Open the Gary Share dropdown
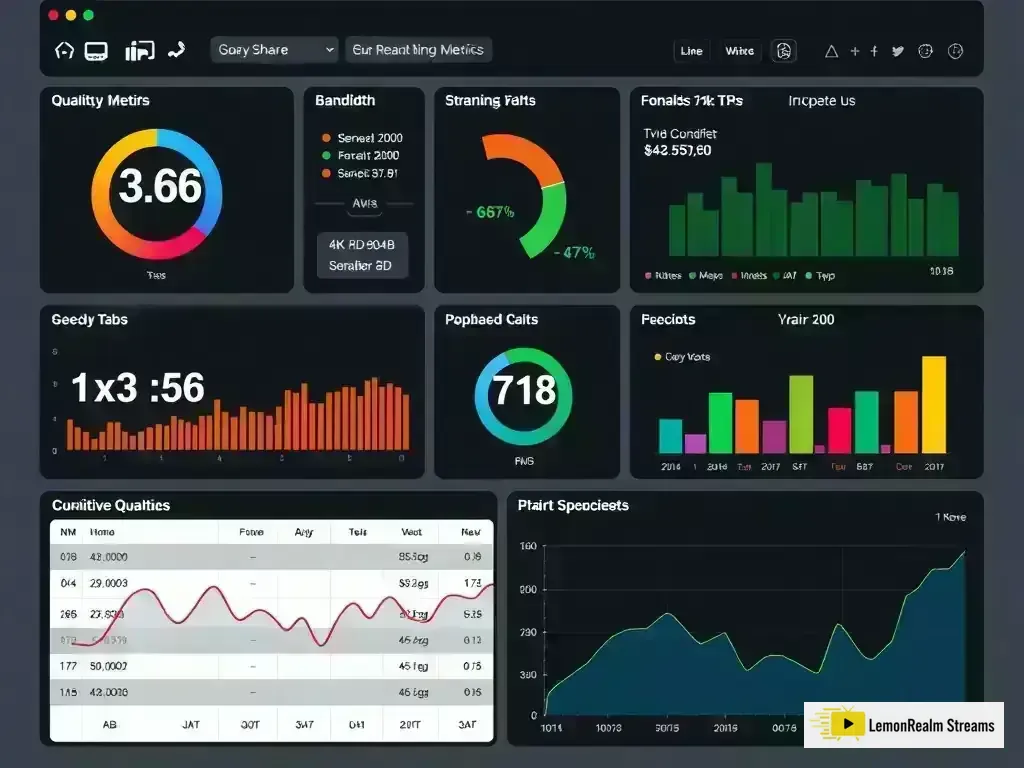This screenshot has width=1024, height=768. (273, 49)
